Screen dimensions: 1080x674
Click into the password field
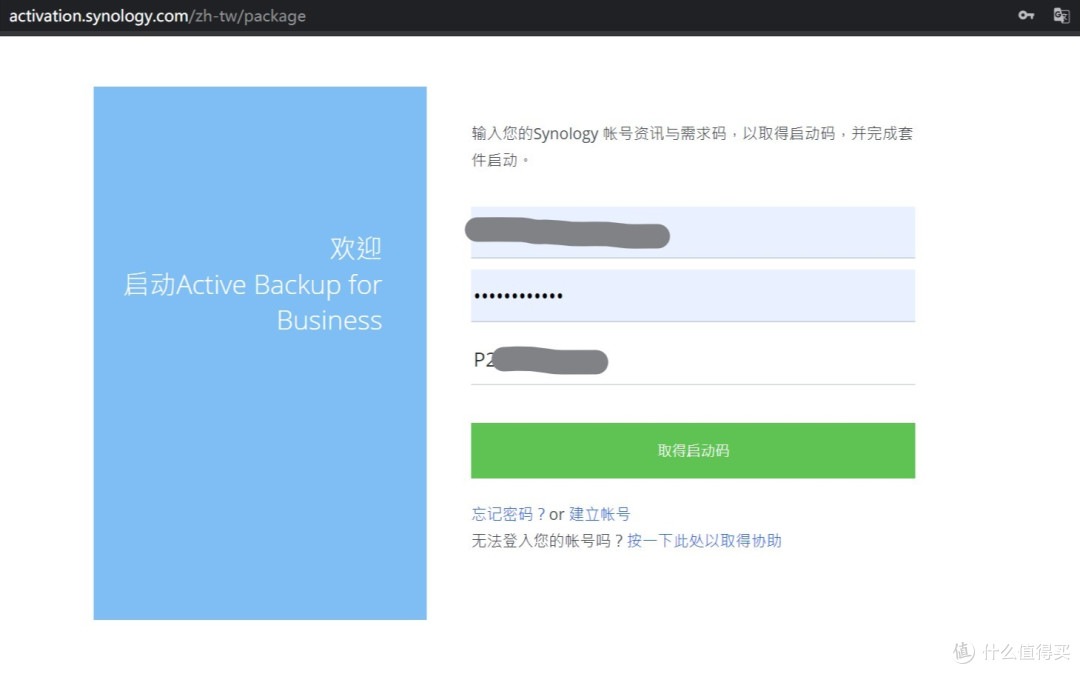pyautogui.click(x=692, y=295)
